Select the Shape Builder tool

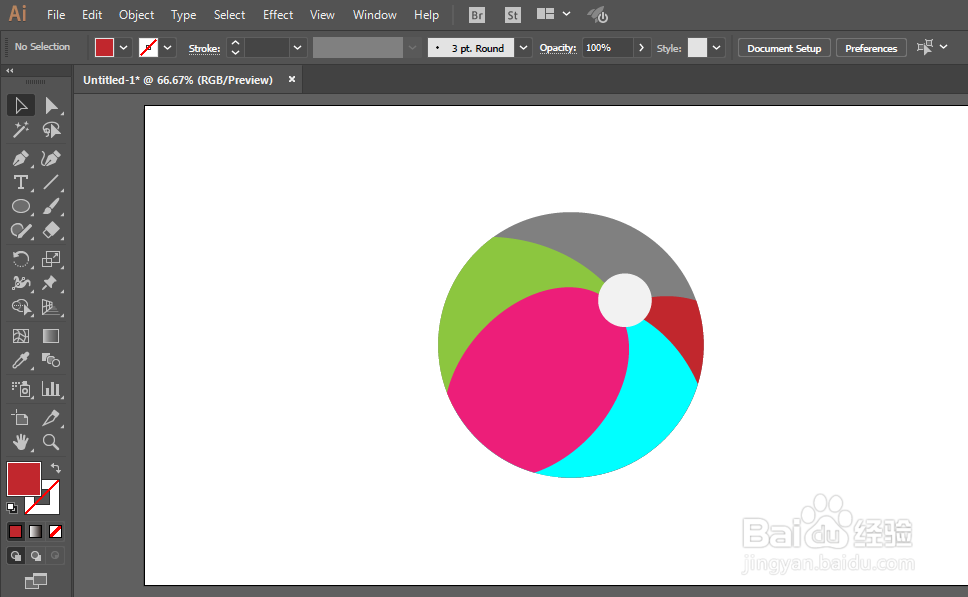[20, 307]
